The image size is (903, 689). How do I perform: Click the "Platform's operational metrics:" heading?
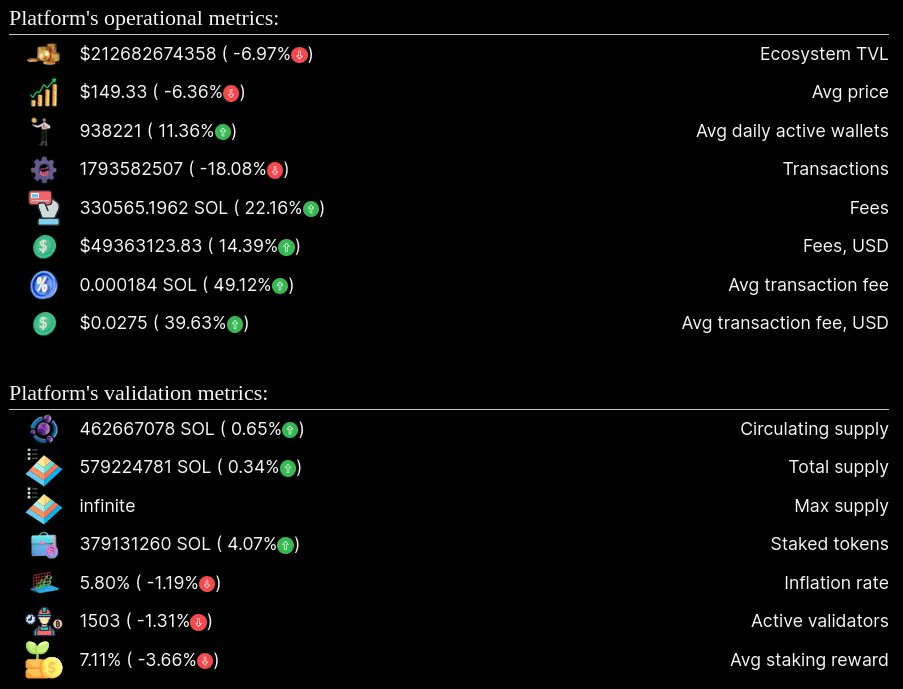pos(144,18)
